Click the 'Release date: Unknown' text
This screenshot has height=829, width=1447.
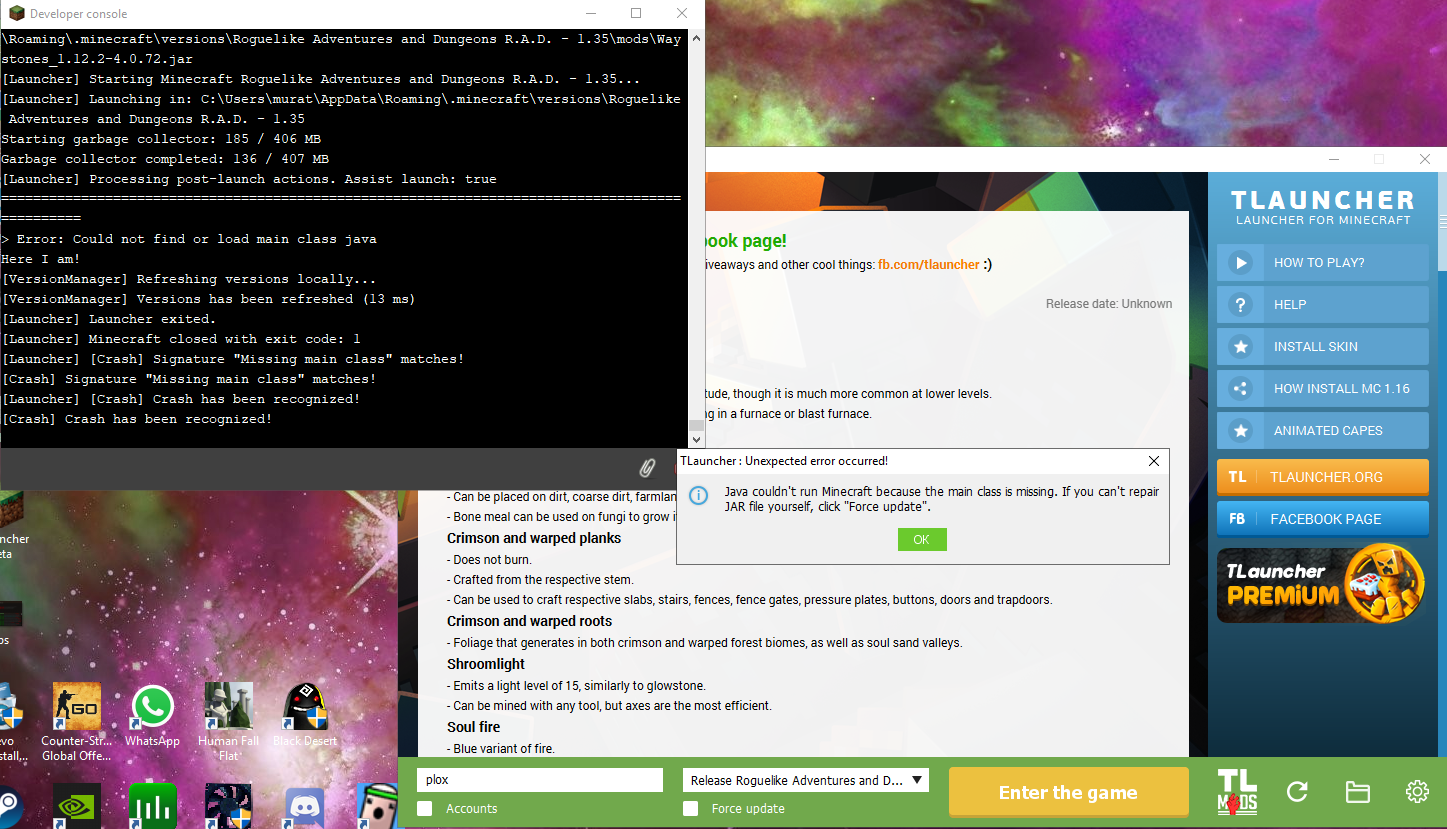tap(1109, 304)
